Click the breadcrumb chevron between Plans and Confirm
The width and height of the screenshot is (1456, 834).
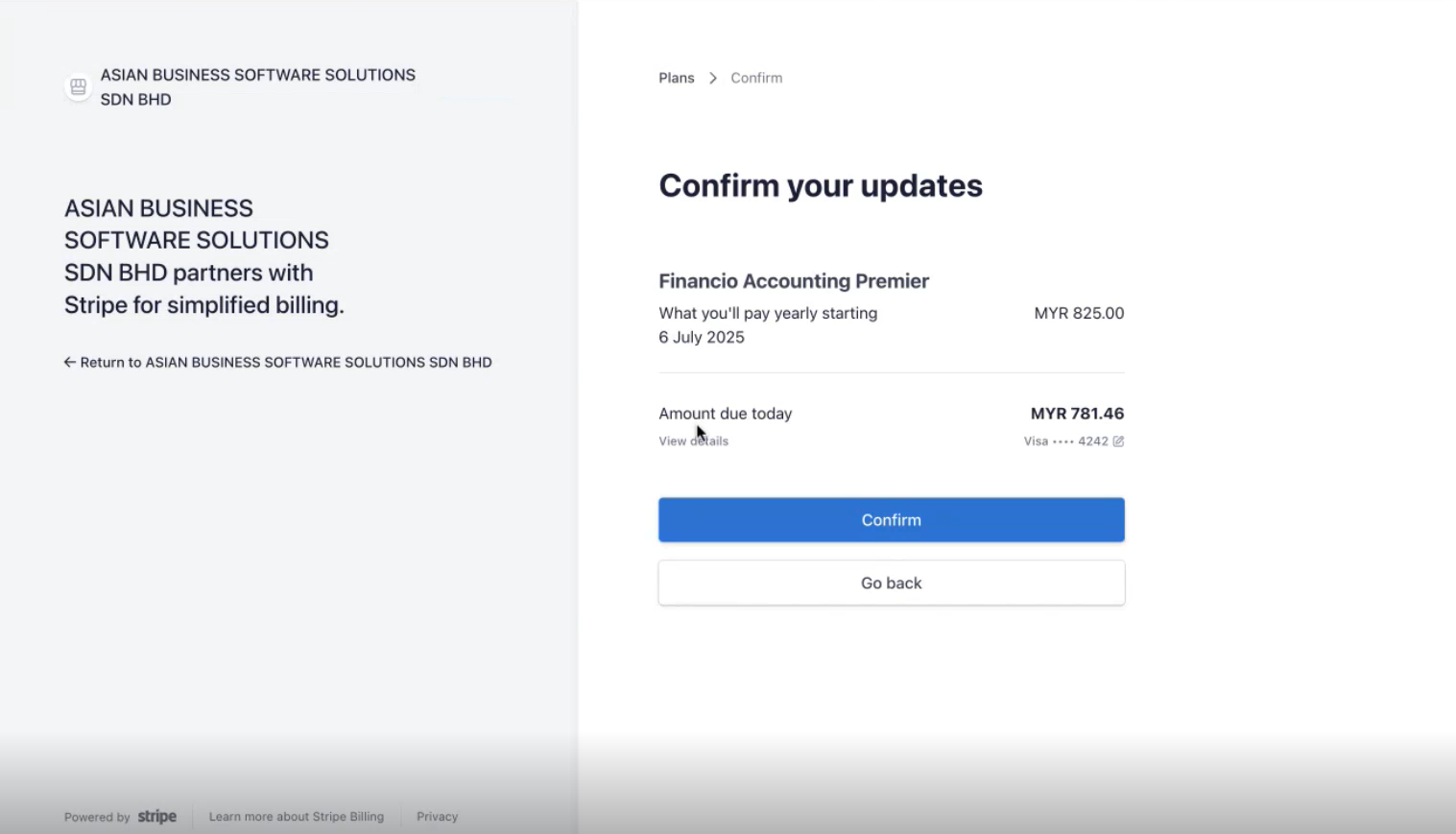pyautogui.click(x=712, y=78)
